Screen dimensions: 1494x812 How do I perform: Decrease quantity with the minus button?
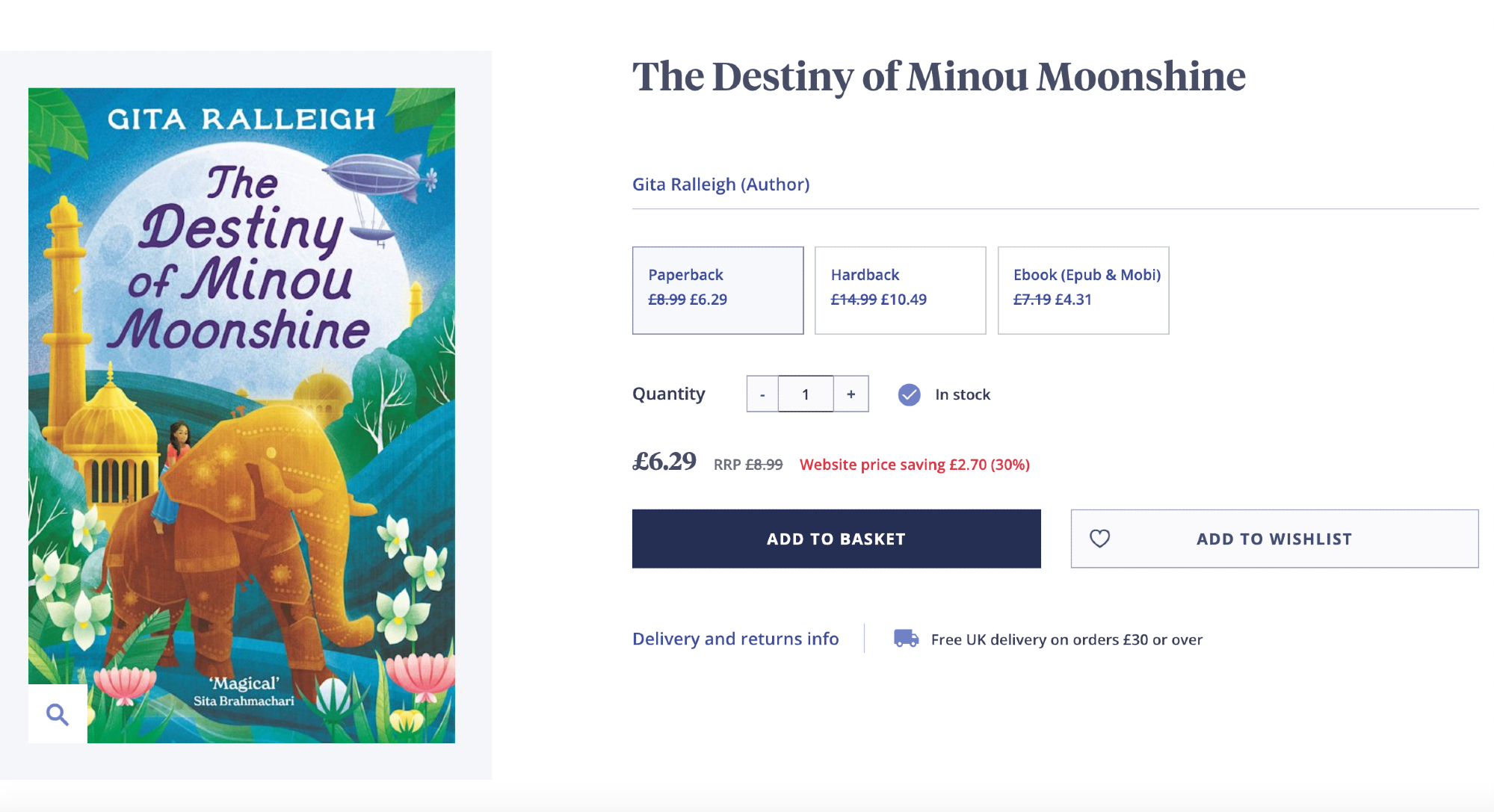(x=762, y=394)
